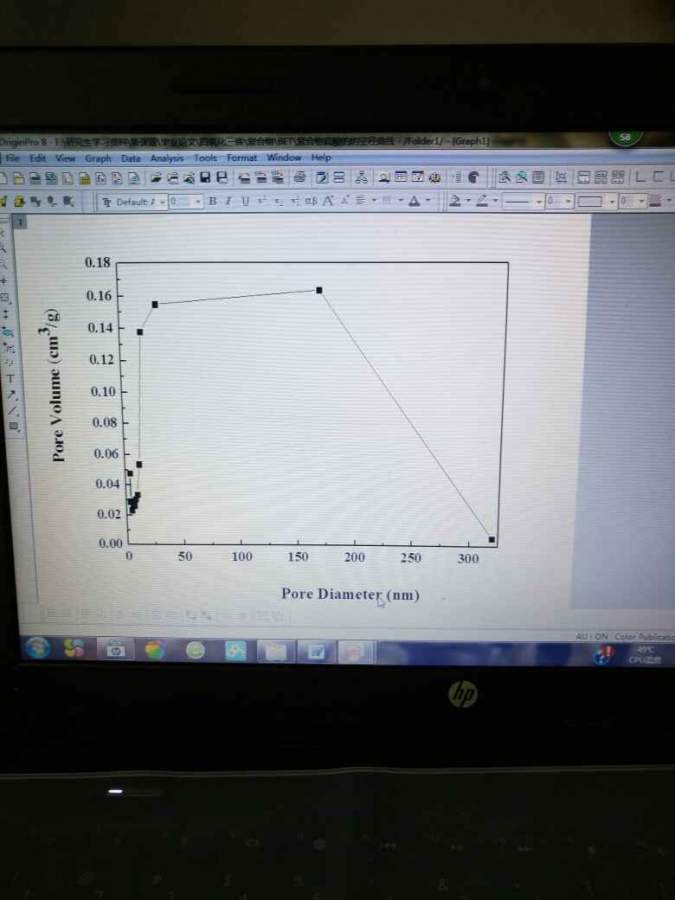Image resolution: width=675 pixels, height=900 pixels.
Task: Select the Rectangle tool in the left toolbar
Action: tap(14, 426)
